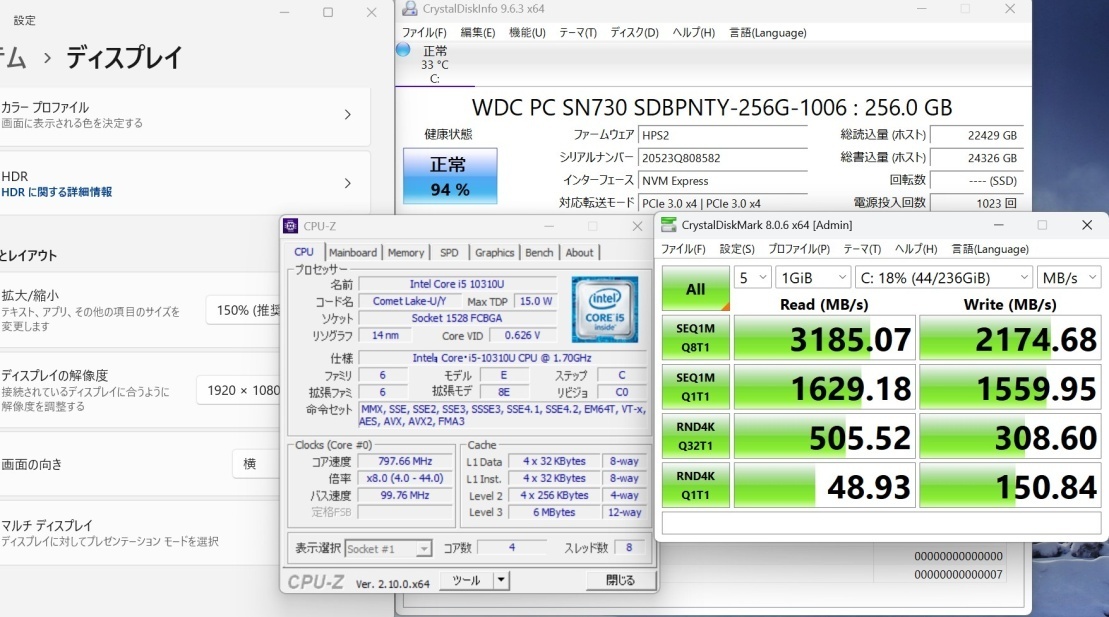Click the firmware field showing HPS2

723,135
